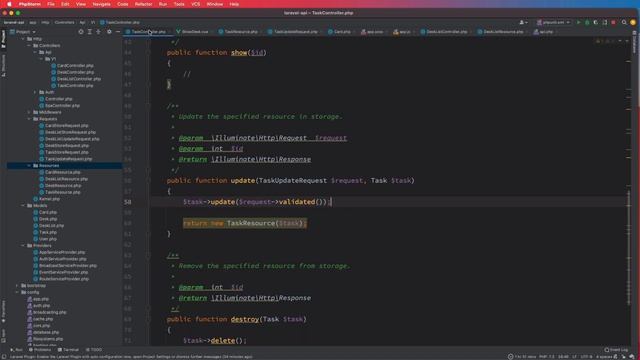Select RouteServiceProvider.php in the project tree

pos(64,279)
